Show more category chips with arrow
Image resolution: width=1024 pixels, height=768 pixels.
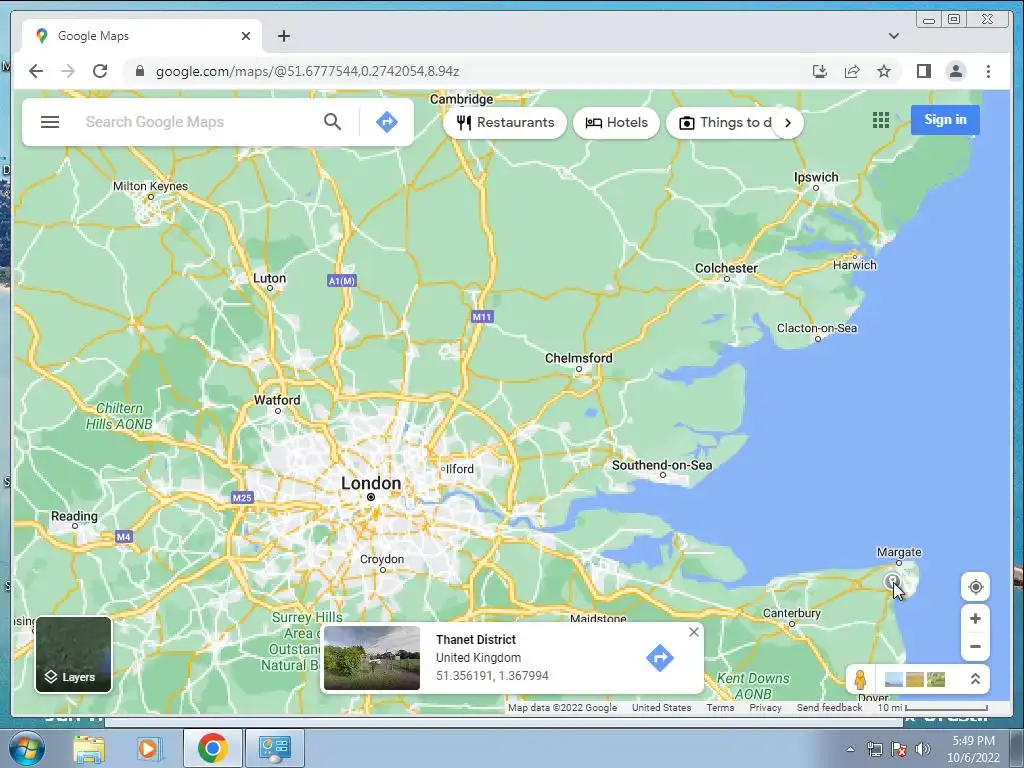point(788,123)
